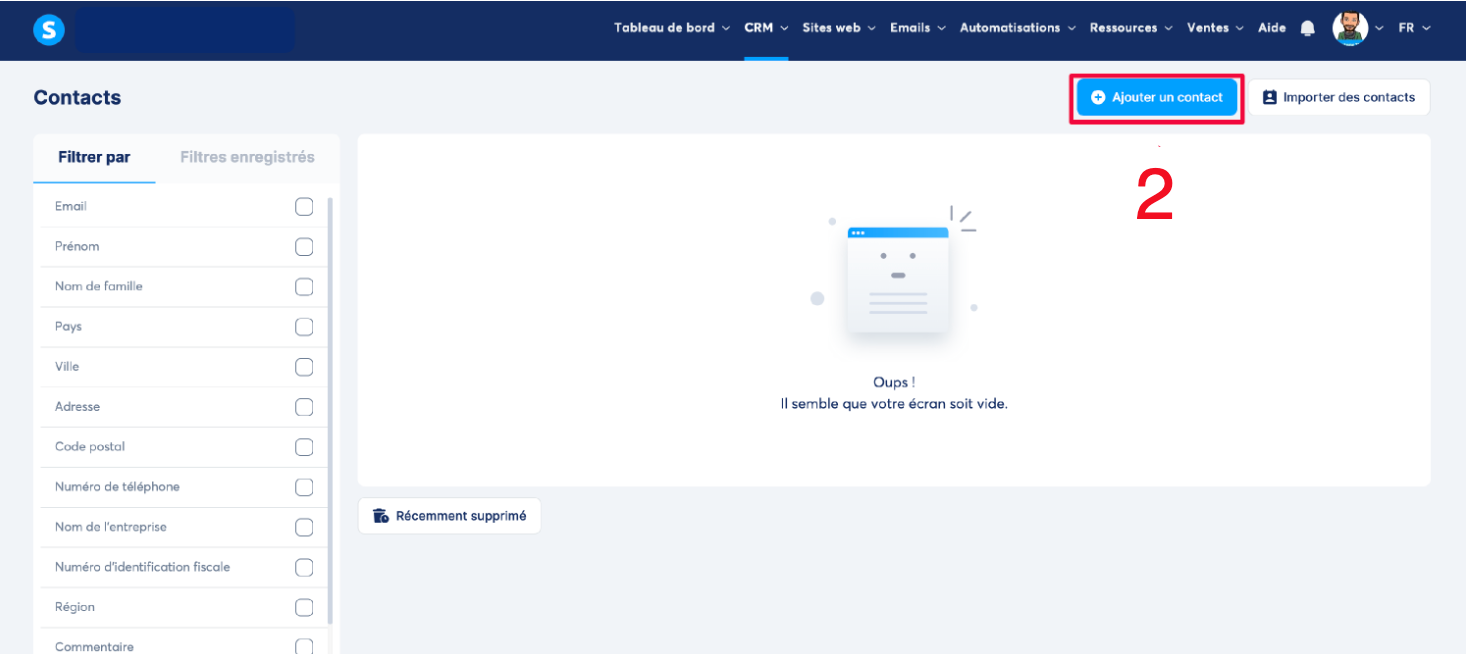Click the Commentaire filter label
Screen dimensions: 1466x654
[94, 646]
